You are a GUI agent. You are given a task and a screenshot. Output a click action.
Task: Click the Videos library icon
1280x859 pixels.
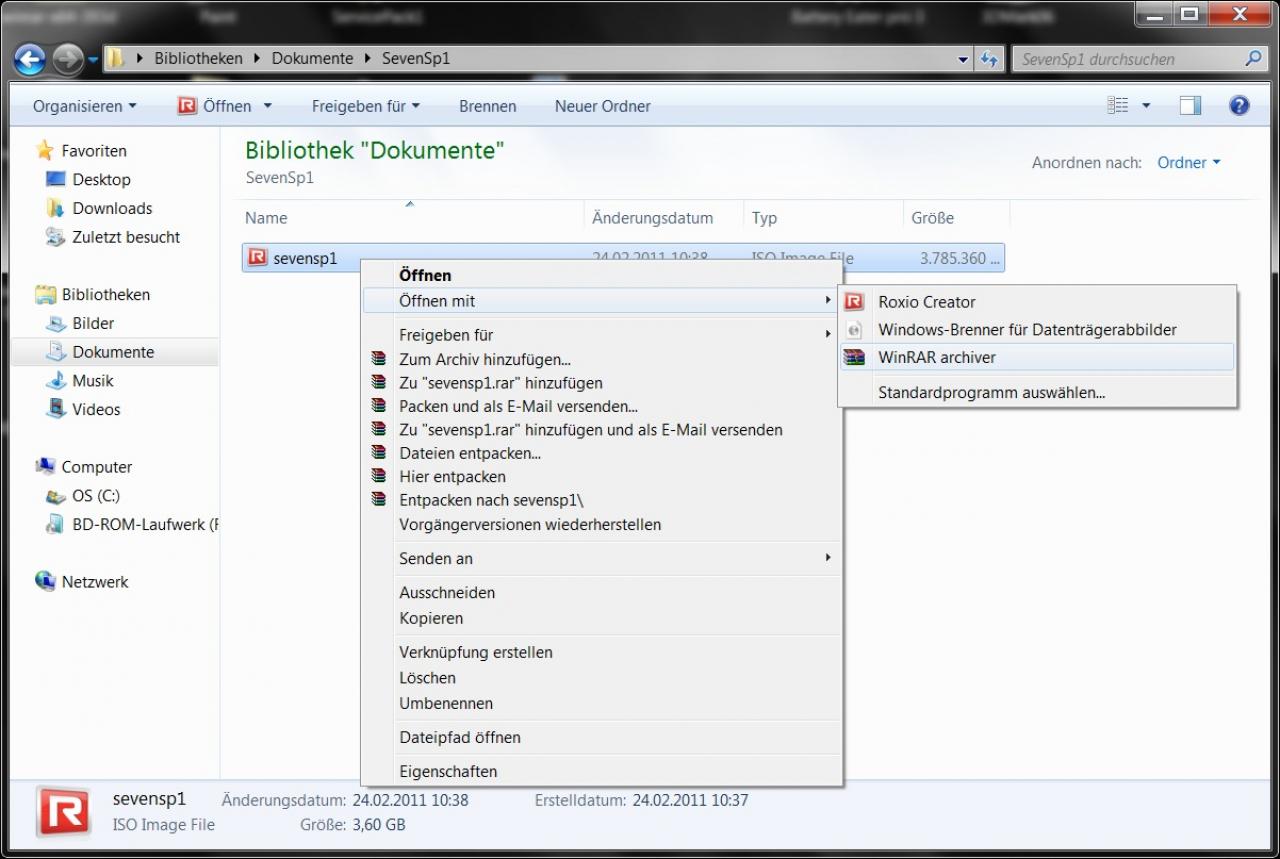(x=56, y=410)
